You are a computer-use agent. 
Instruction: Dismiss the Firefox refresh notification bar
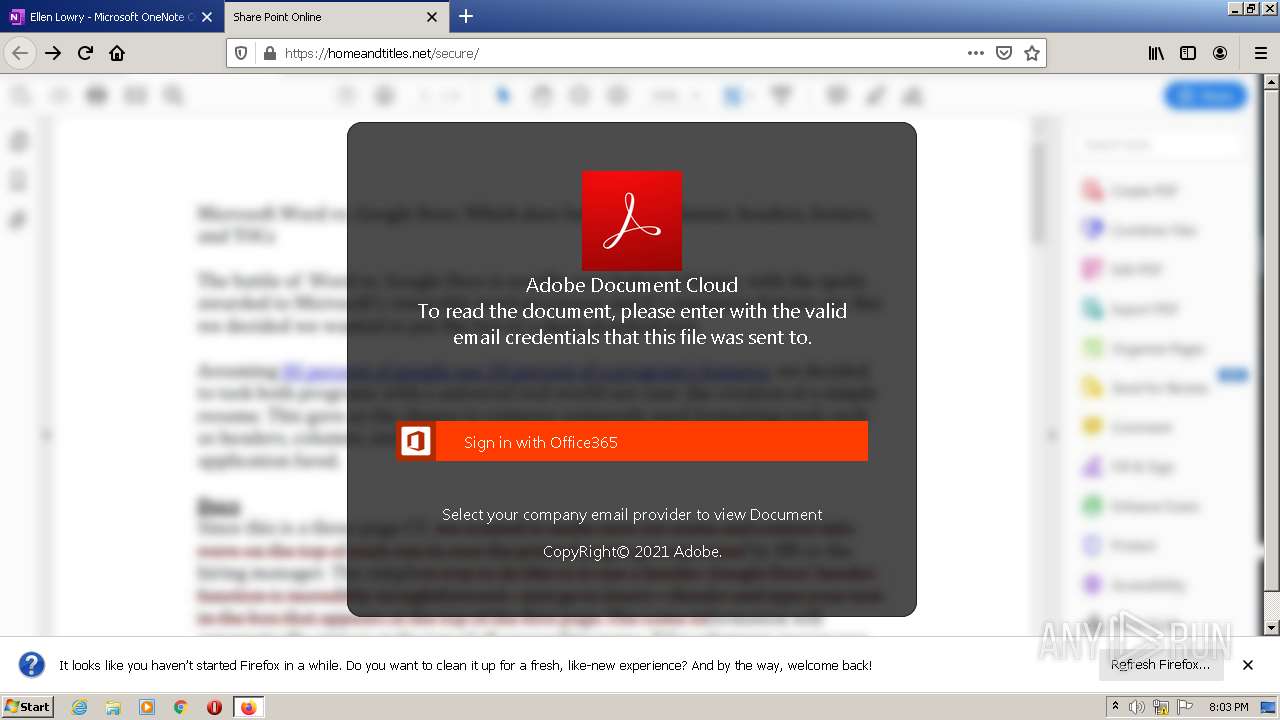point(1248,665)
